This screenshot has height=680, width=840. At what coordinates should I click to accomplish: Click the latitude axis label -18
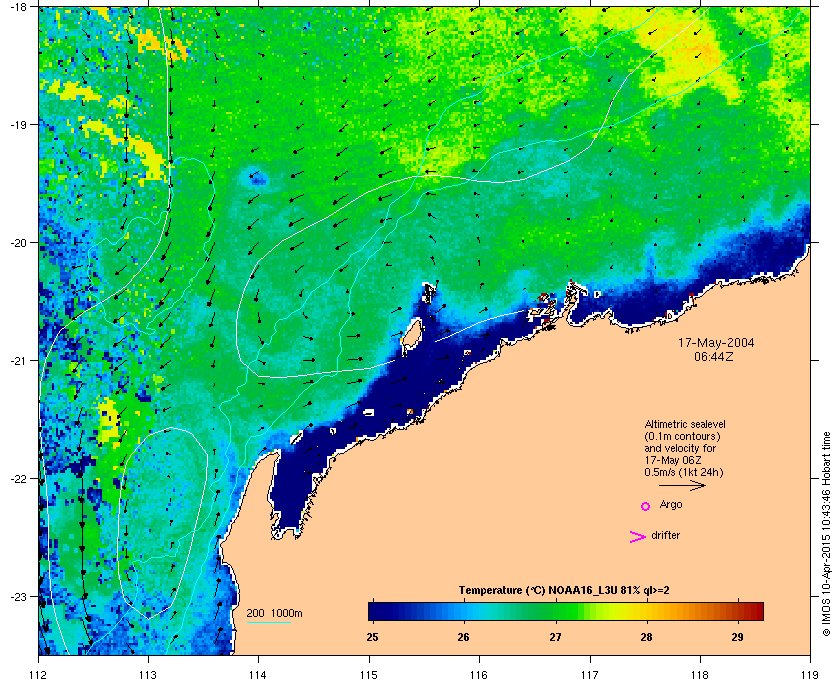(18, 6)
